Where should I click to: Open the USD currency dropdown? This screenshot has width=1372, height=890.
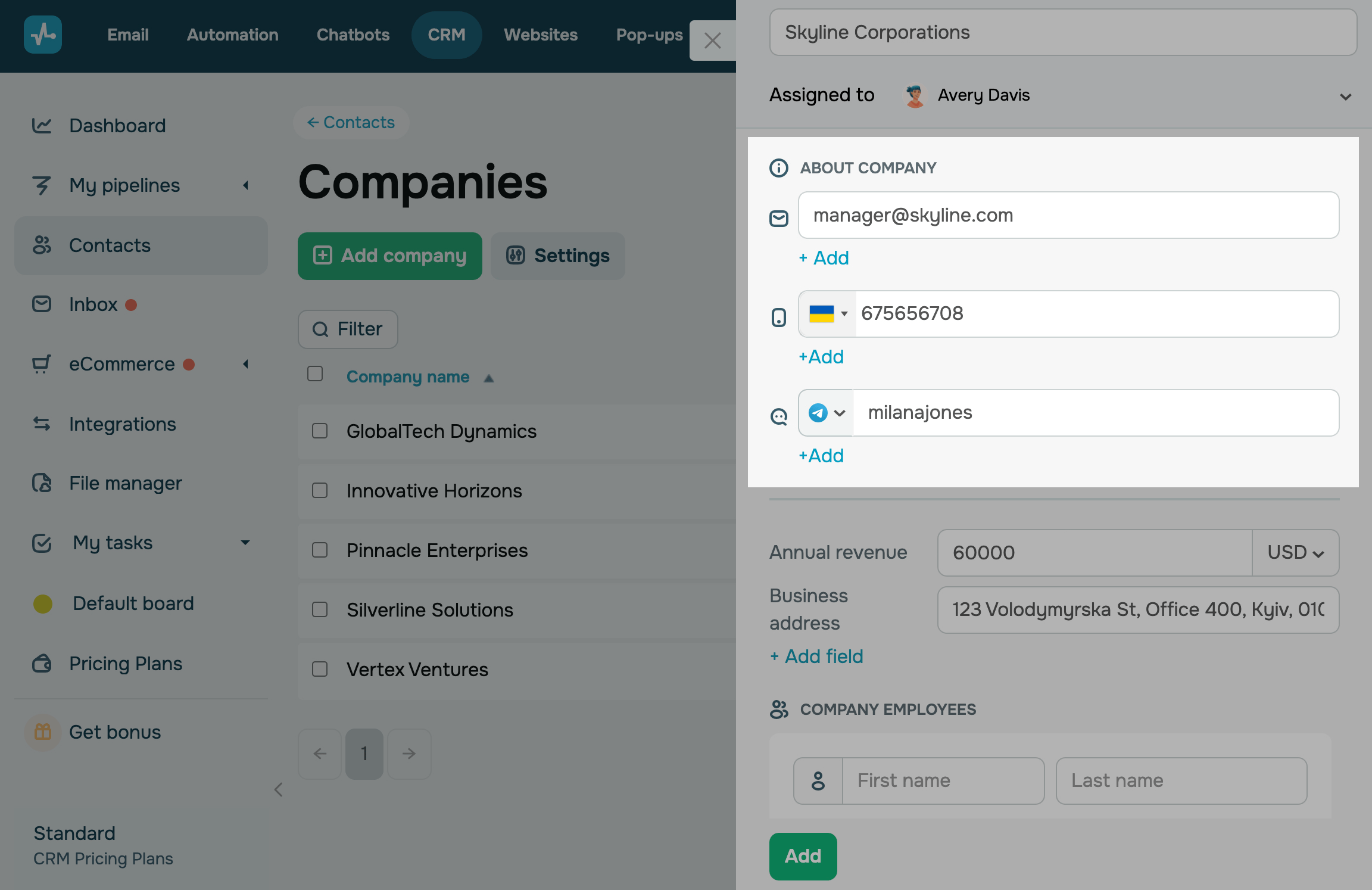pos(1295,553)
